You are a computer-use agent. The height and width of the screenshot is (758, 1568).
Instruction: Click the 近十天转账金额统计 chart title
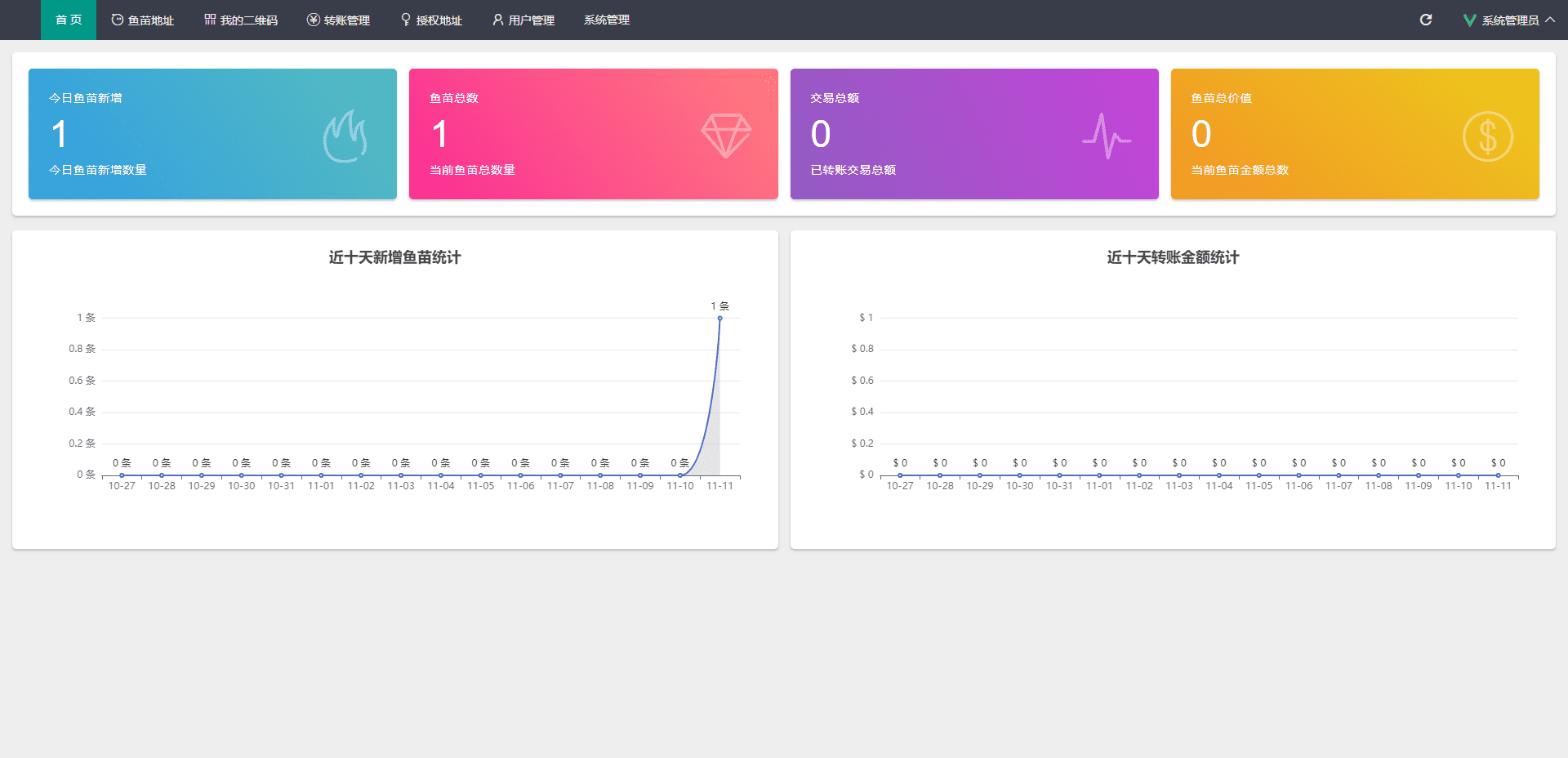(x=1173, y=257)
